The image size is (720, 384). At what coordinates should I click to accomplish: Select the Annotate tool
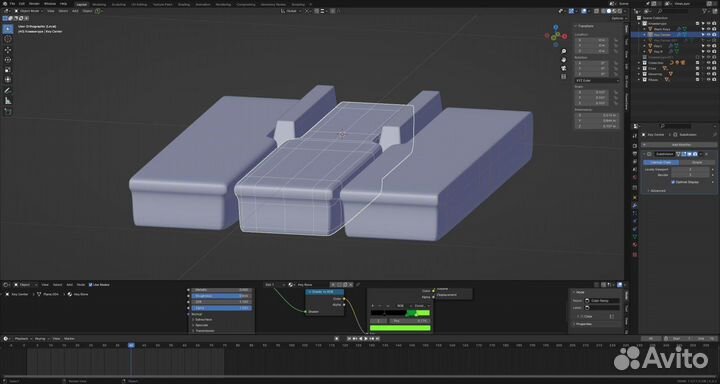8,90
